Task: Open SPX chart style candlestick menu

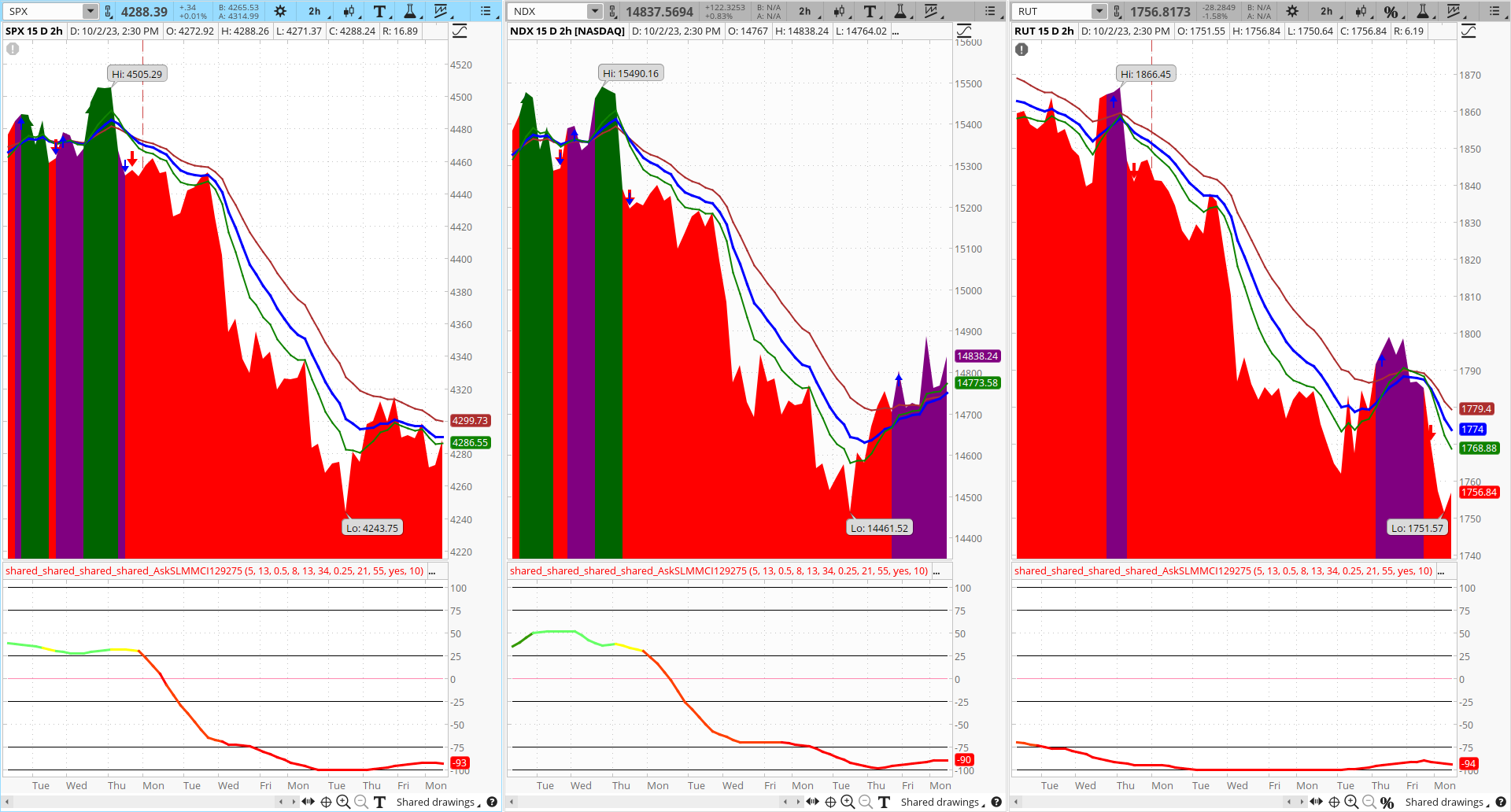Action: click(349, 11)
